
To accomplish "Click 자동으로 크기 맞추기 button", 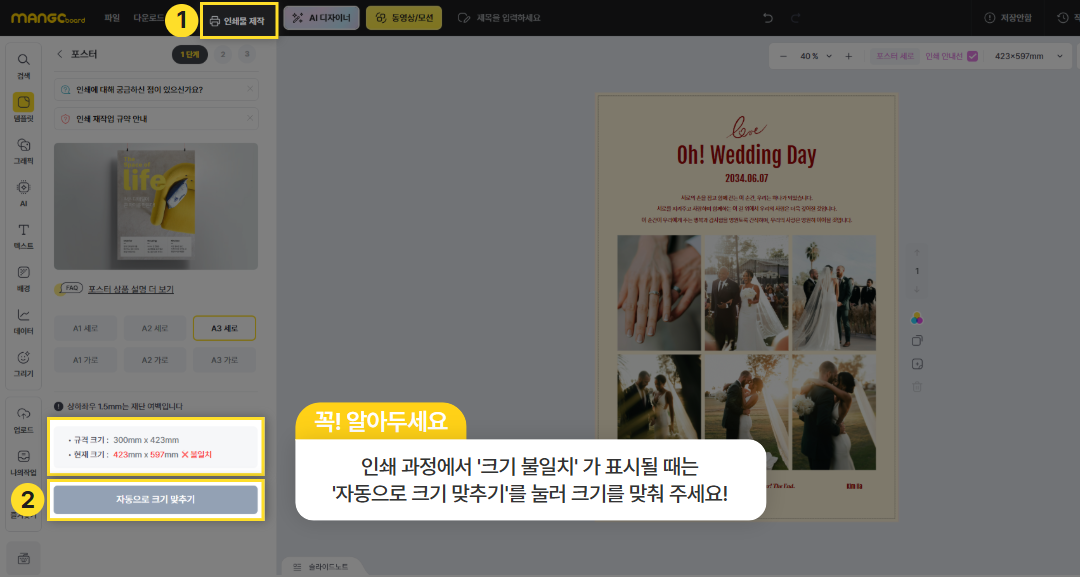I will (x=156, y=500).
